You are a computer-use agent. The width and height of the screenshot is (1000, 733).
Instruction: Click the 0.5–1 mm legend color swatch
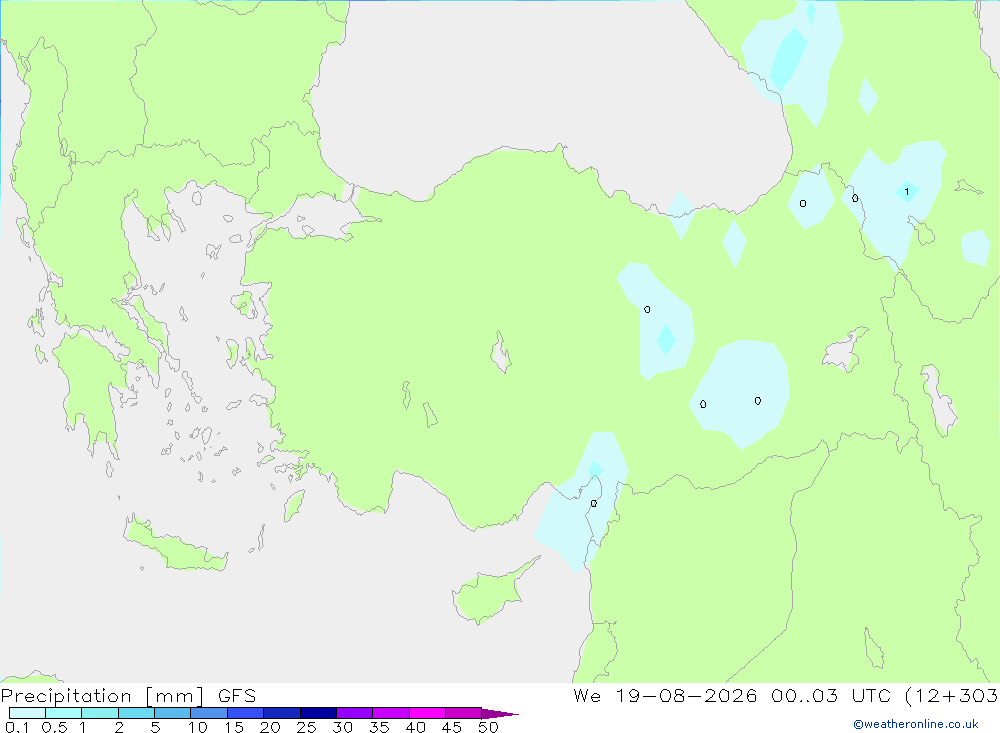[x=64, y=713]
